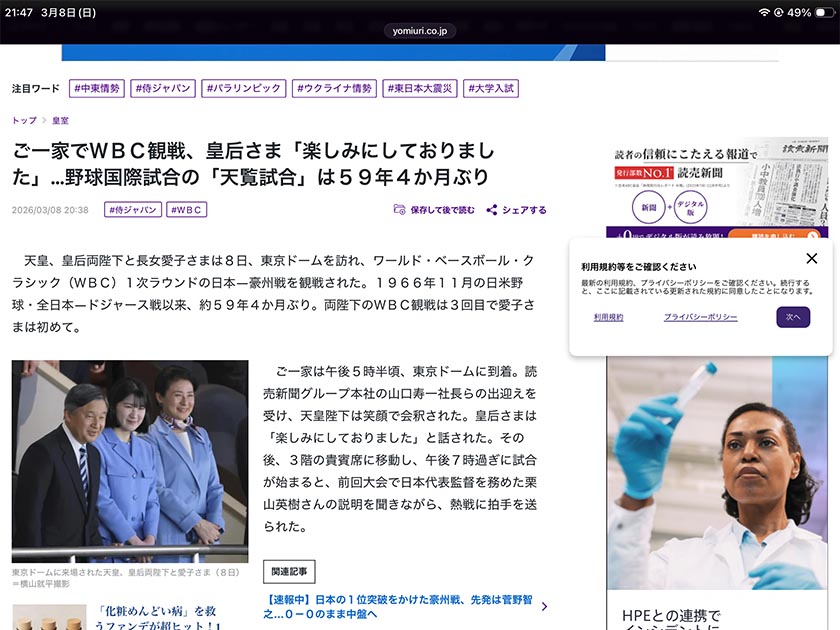The image size is (840, 630).
Task: Open the related article chevron arrow
Action: pyautogui.click(x=544, y=606)
